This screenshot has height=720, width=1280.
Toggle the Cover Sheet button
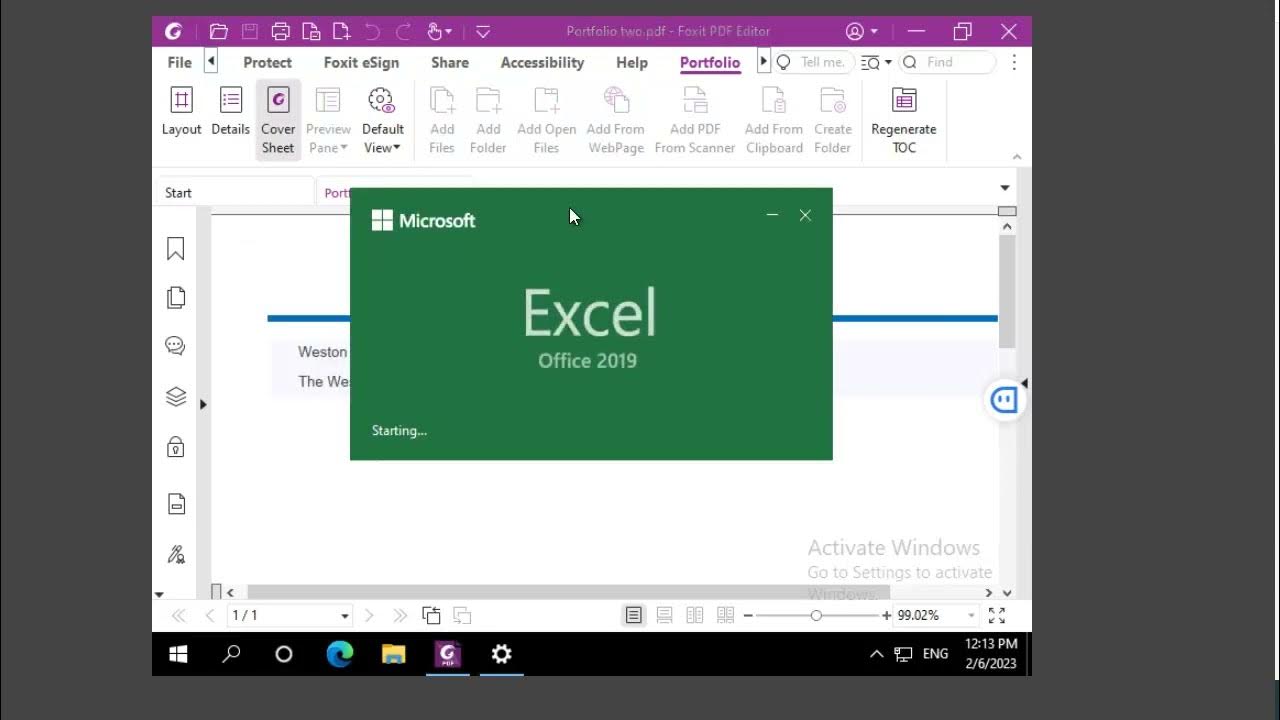(x=278, y=120)
